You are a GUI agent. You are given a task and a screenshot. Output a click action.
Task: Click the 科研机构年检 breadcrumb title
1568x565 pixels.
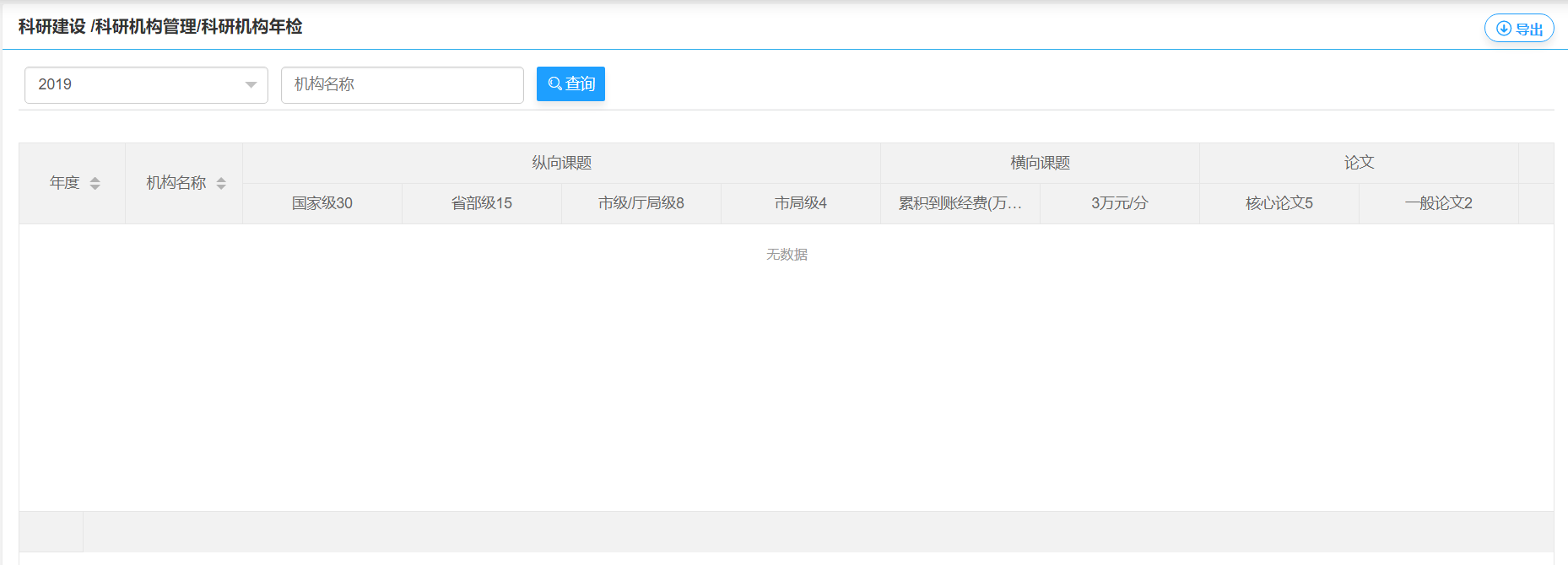click(x=251, y=27)
